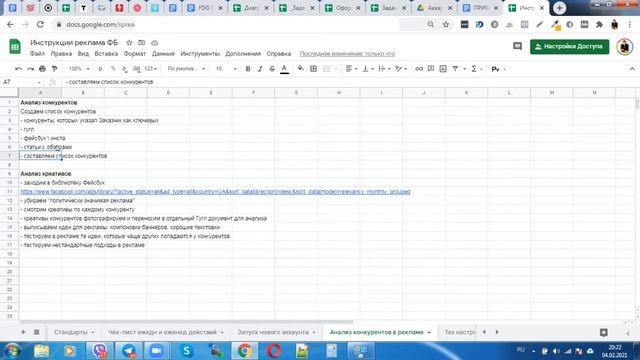Open Telegram from the Windows taskbar
640x360 pixels.
tap(129, 351)
